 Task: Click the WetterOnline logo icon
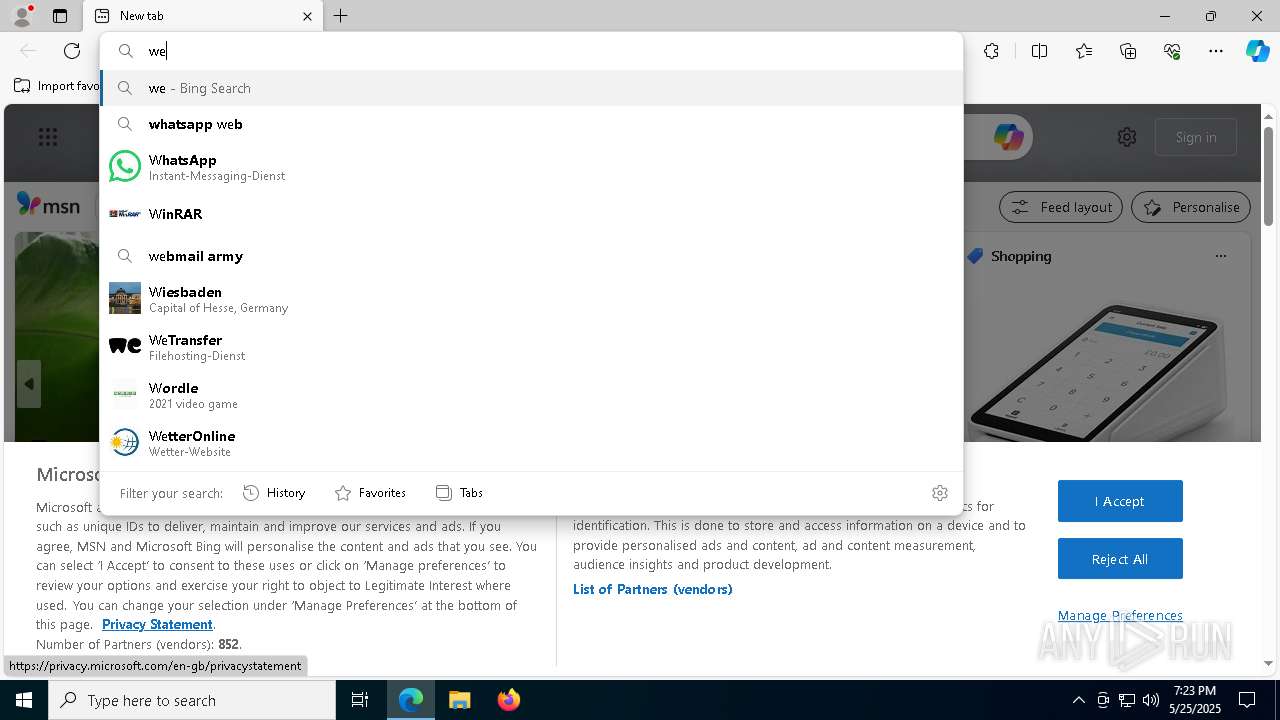point(125,442)
